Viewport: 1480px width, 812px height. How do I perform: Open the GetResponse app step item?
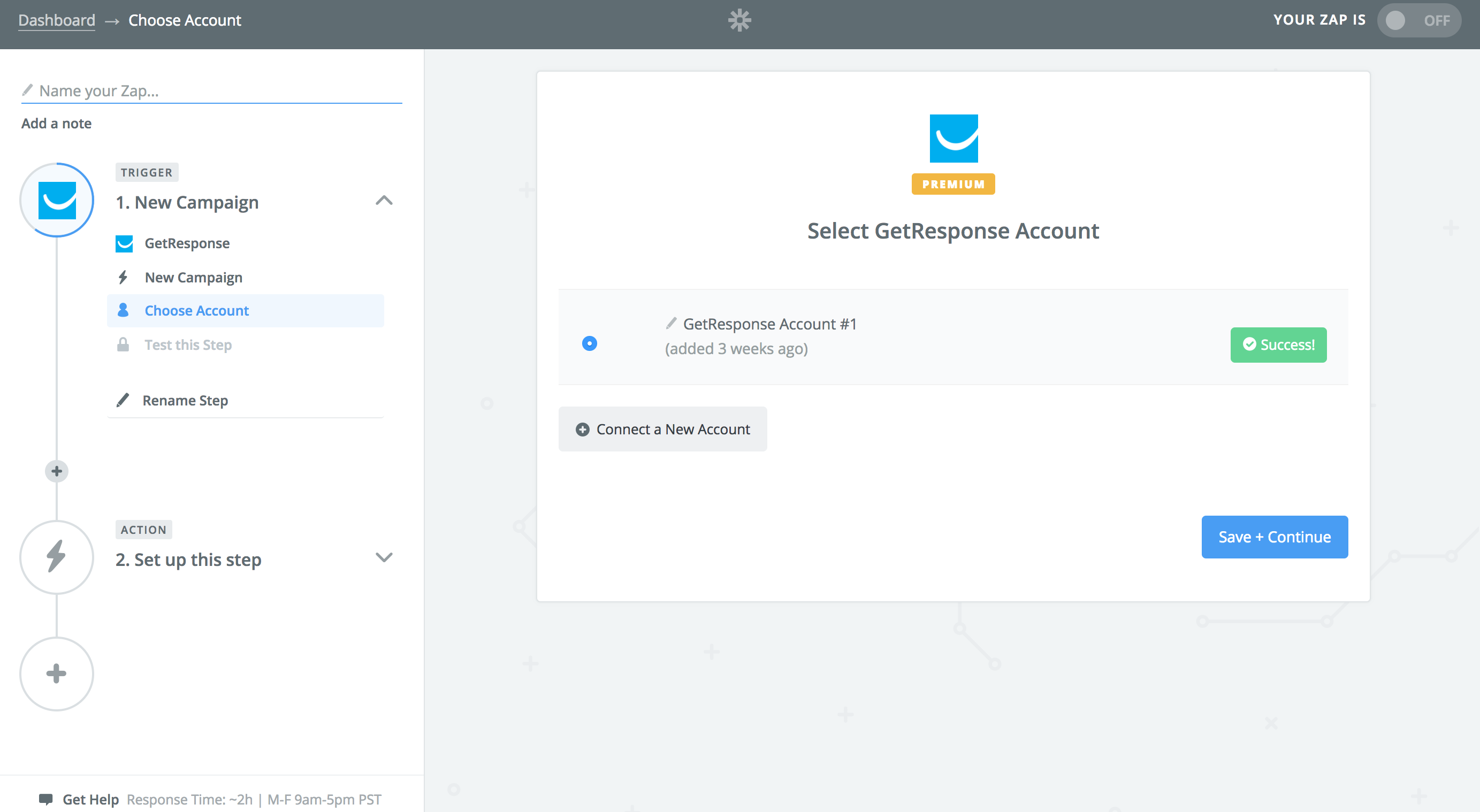[245, 243]
